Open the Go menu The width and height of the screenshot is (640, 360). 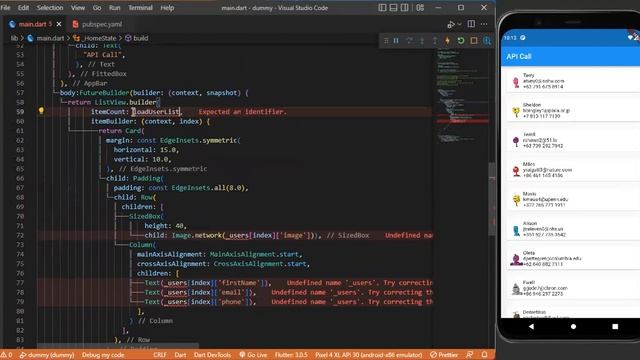point(97,8)
